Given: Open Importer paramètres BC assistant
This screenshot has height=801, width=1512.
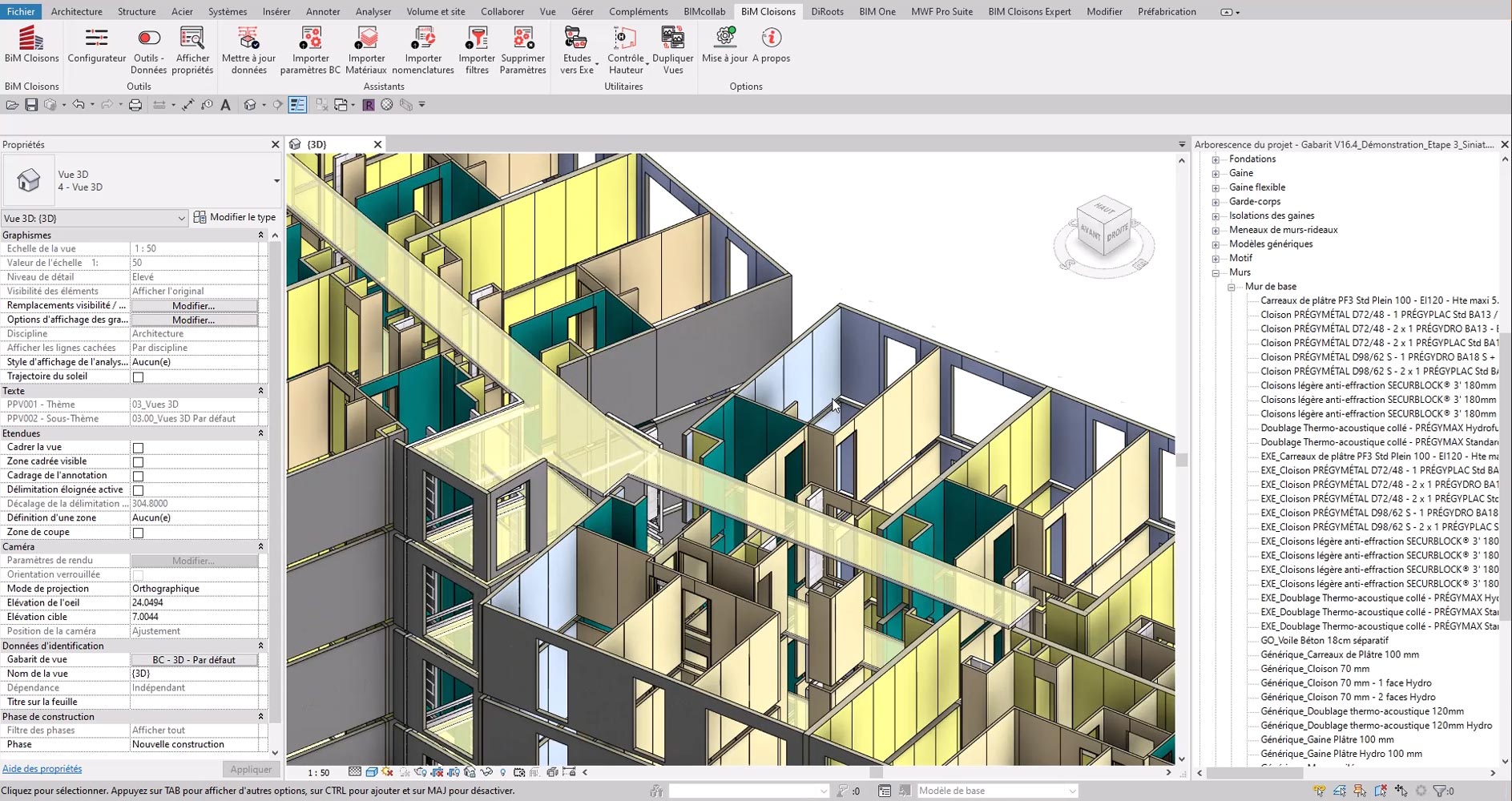Looking at the screenshot, I should 310,50.
